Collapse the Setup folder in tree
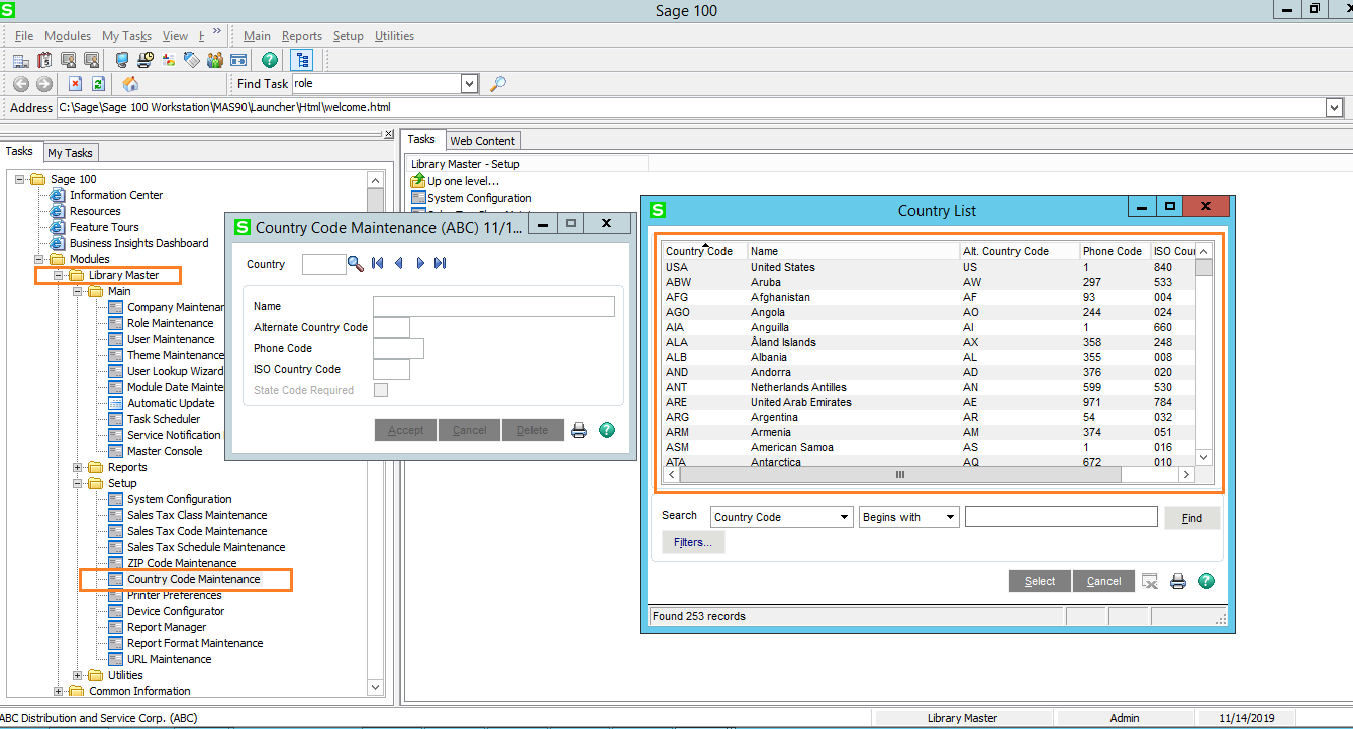This screenshot has height=729, width=1353. coord(78,483)
